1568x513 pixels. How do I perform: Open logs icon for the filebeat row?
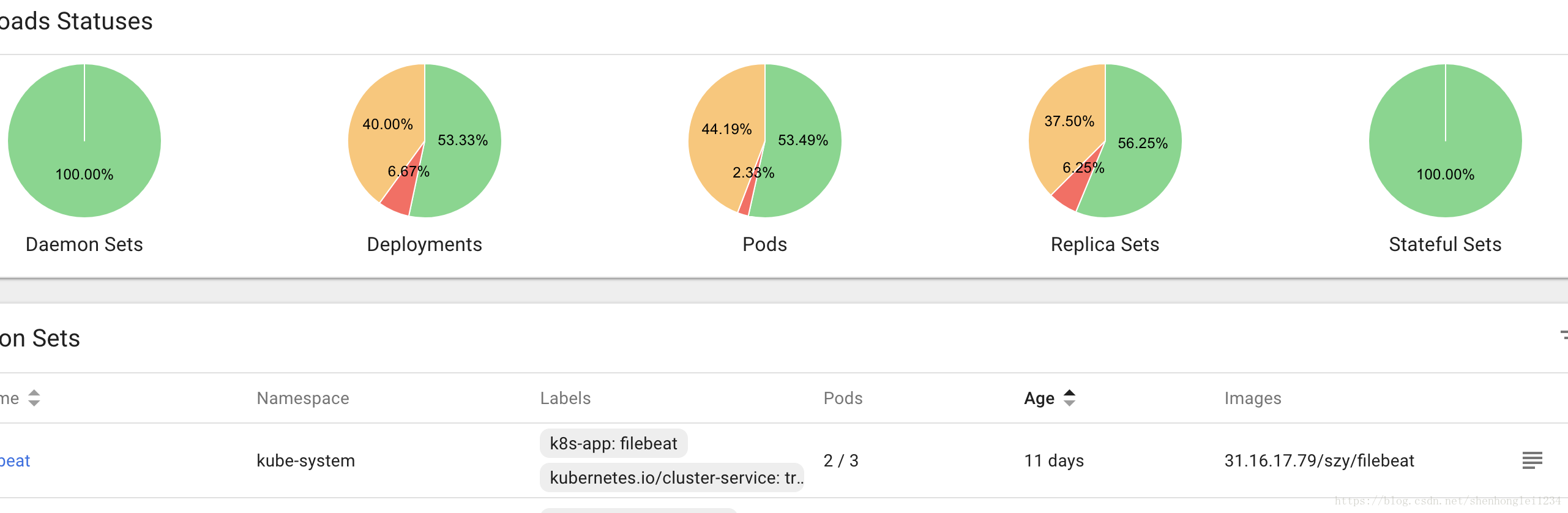pyautogui.click(x=1532, y=460)
